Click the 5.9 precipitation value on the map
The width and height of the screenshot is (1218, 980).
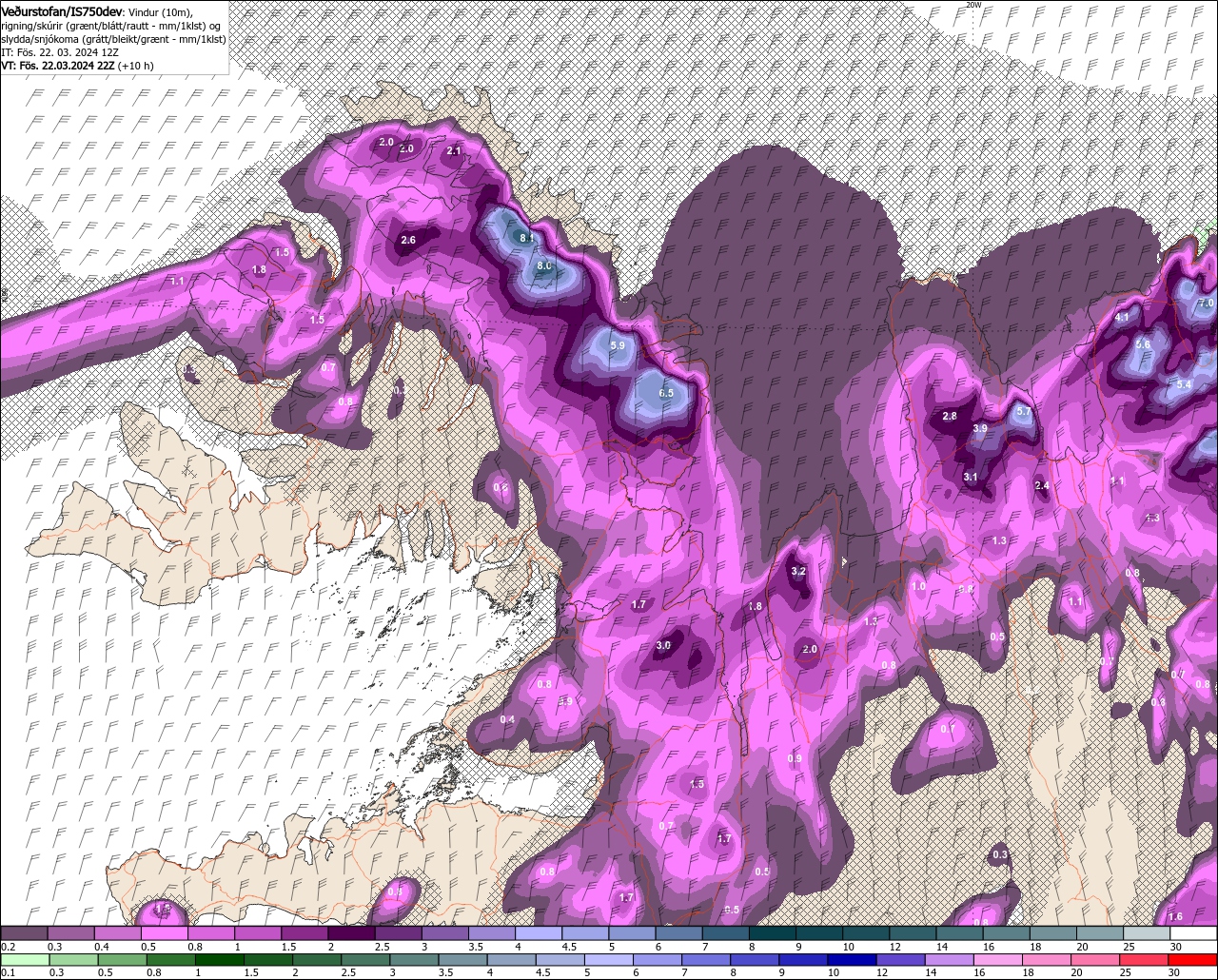(617, 345)
